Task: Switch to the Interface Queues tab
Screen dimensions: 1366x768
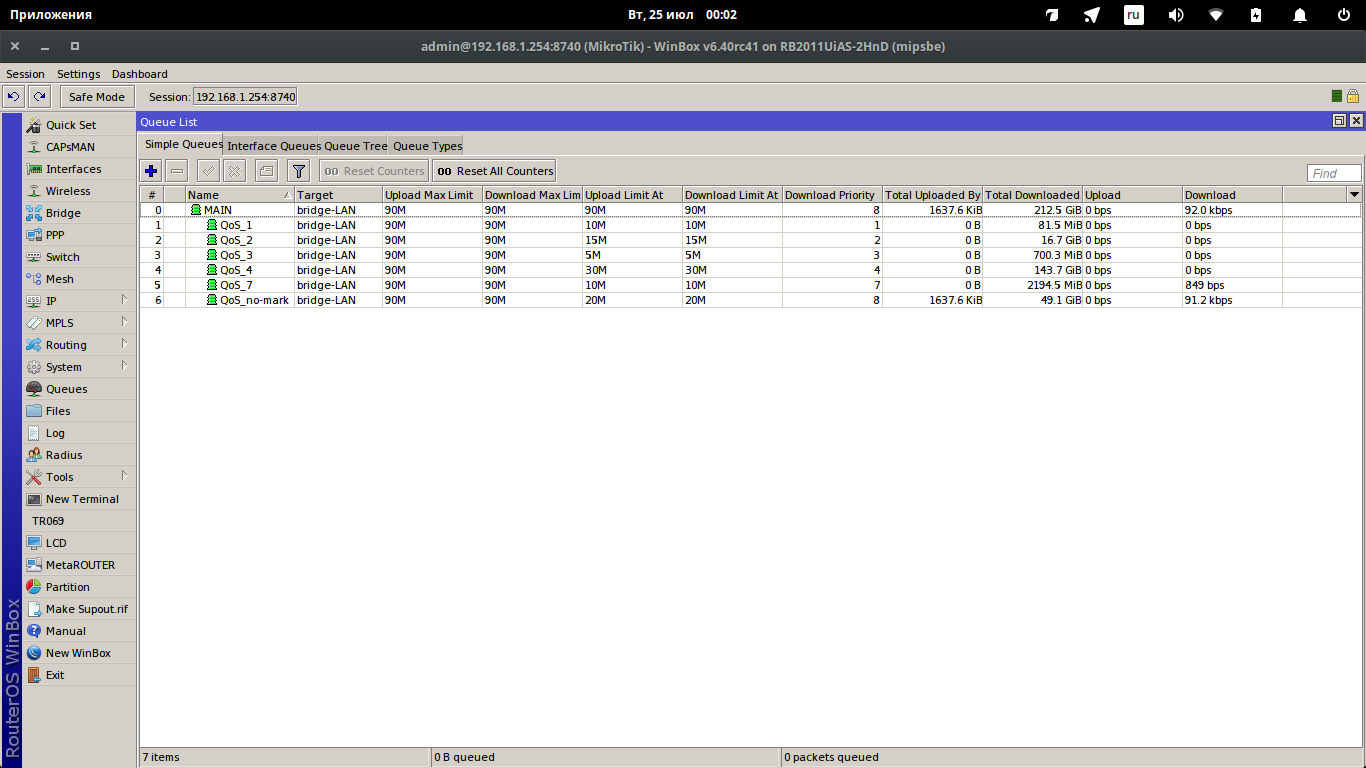Action: click(273, 146)
